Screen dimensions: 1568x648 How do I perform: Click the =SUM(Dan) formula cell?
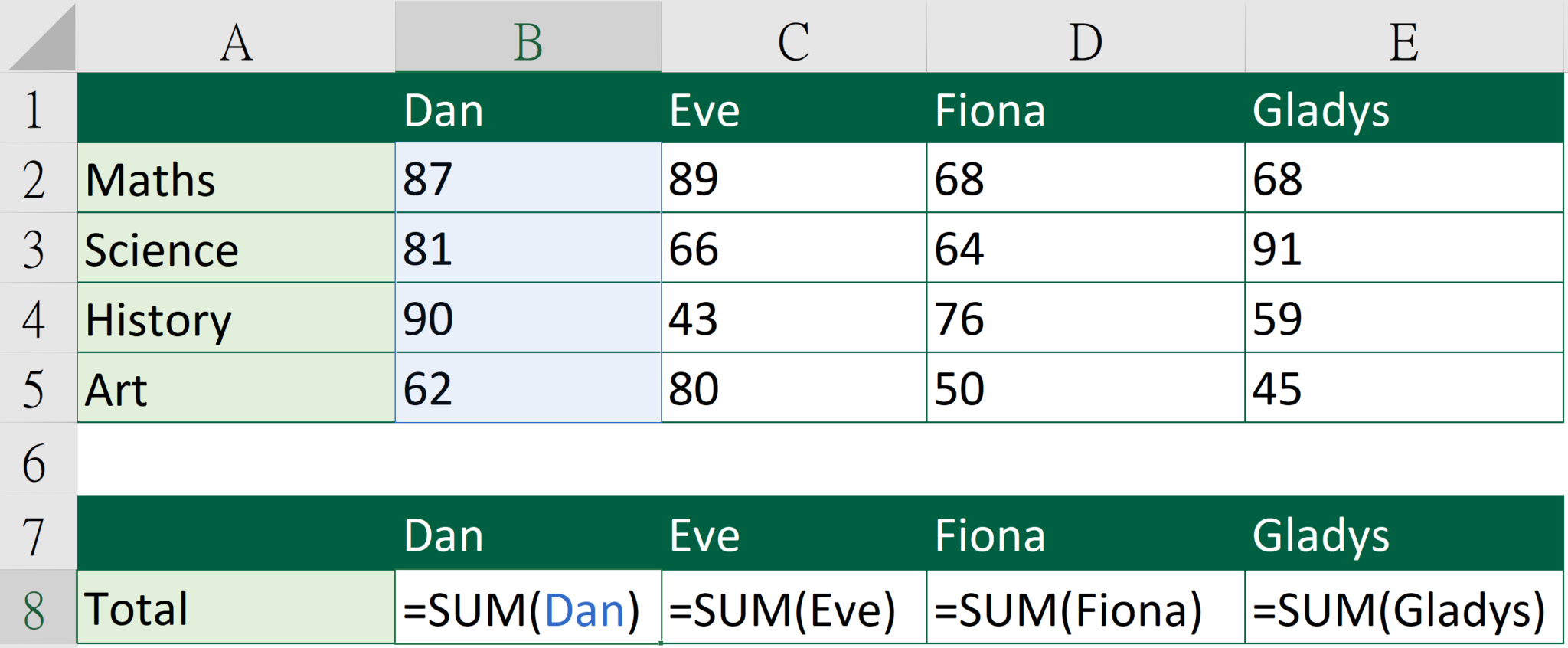(x=527, y=609)
